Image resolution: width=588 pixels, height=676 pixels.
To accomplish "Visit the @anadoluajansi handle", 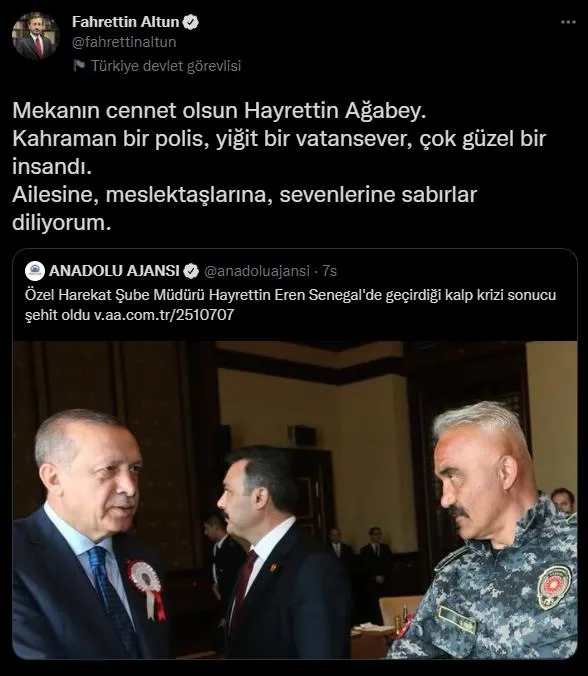I will coord(256,271).
